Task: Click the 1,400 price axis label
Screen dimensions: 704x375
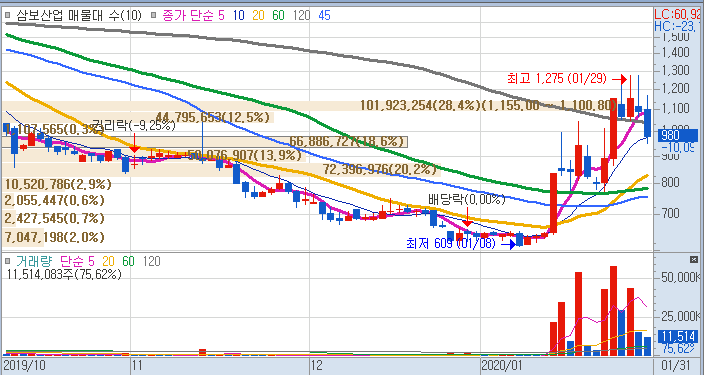Action: pos(675,53)
